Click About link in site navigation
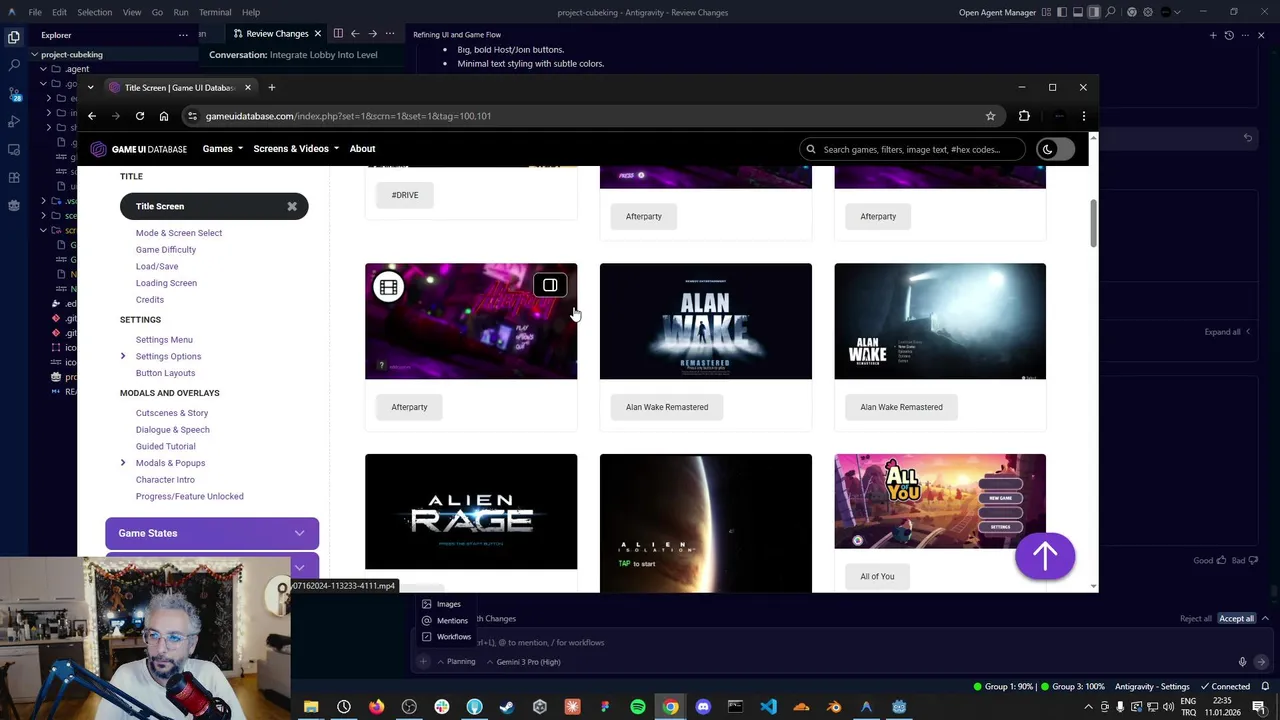1280x720 pixels. [362, 149]
